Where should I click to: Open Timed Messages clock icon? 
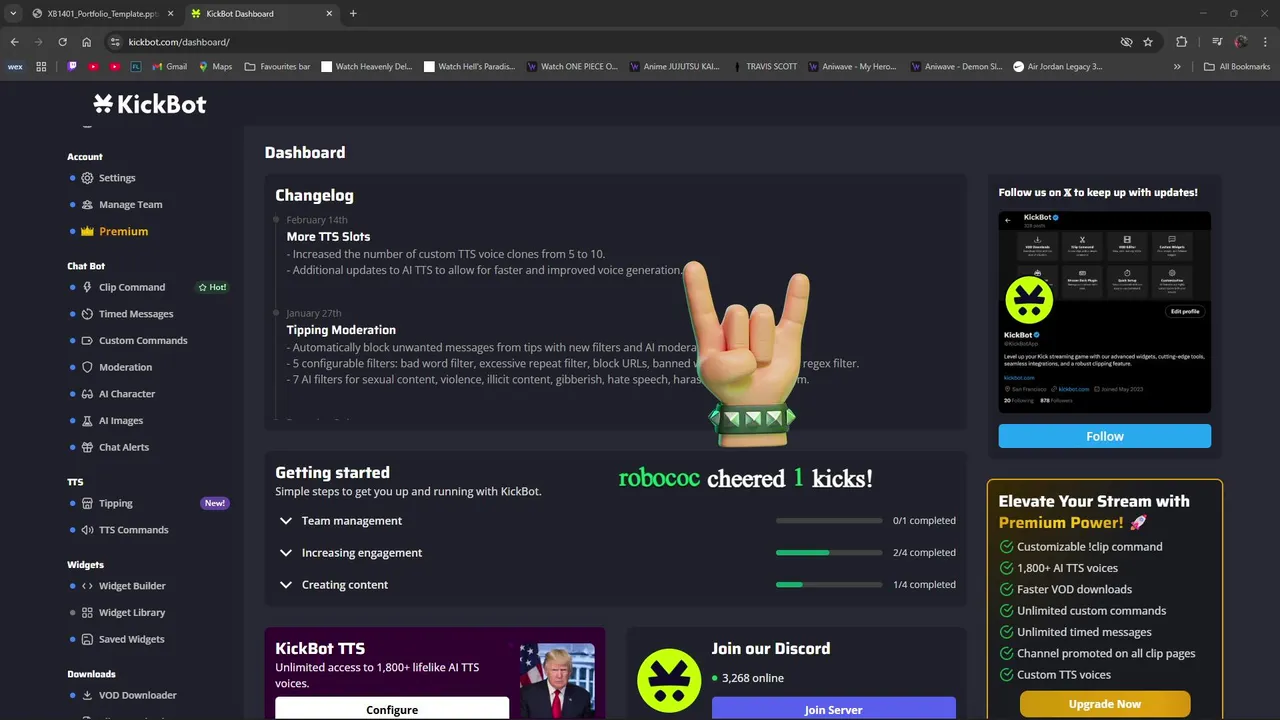88,314
